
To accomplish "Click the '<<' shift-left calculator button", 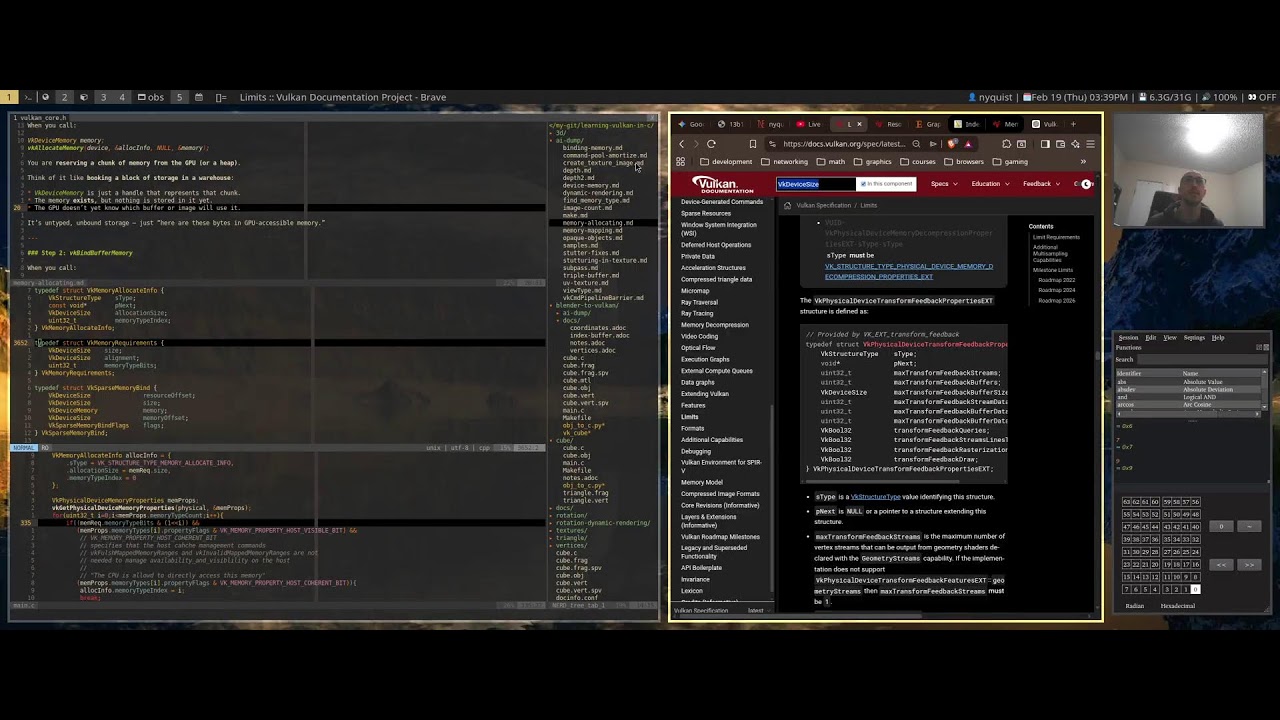I will [x=1221, y=565].
